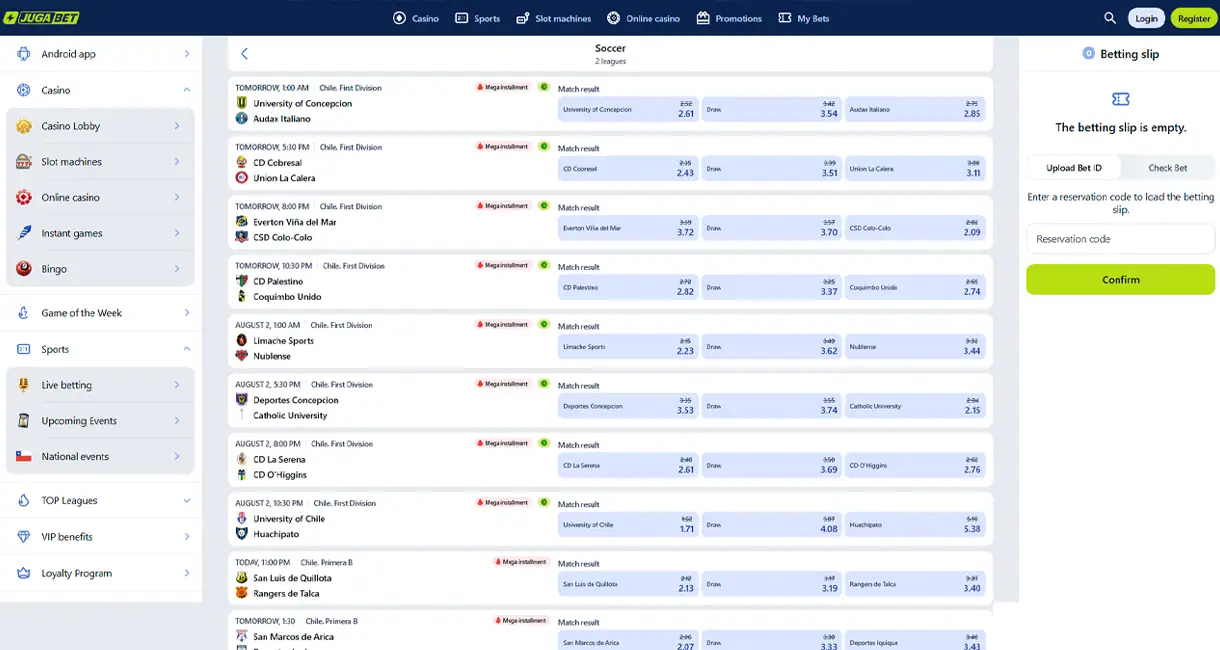
Task: Open the Android app chevron
Action: click(x=187, y=54)
